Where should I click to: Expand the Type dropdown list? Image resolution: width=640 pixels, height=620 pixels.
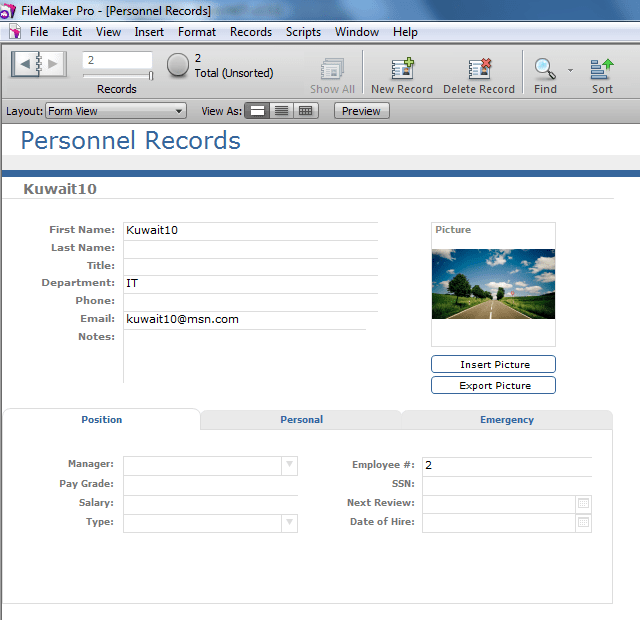(289, 523)
